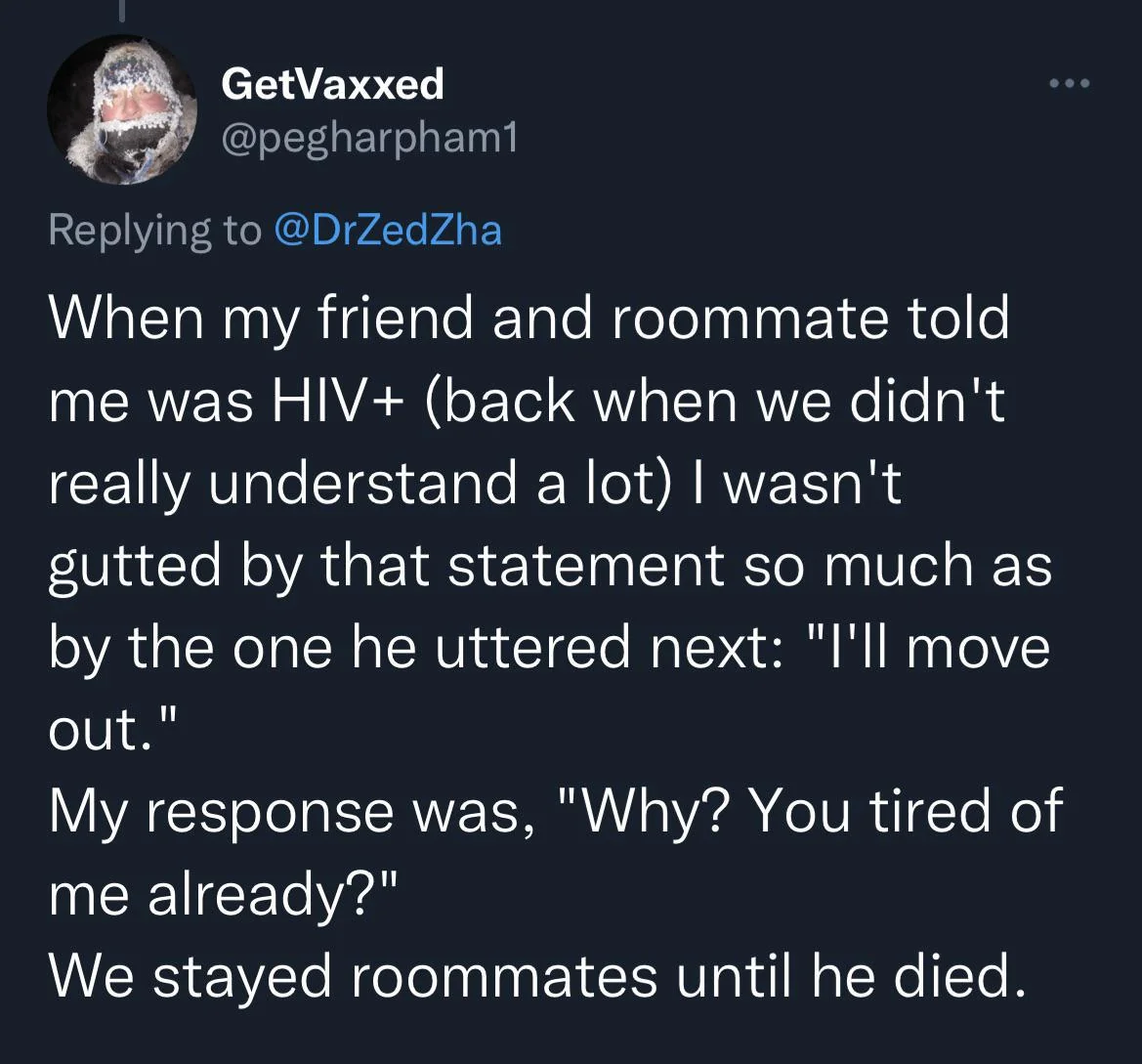Open the GetVaxxed display name profile
The image size is (1142, 1064).
click(332, 85)
